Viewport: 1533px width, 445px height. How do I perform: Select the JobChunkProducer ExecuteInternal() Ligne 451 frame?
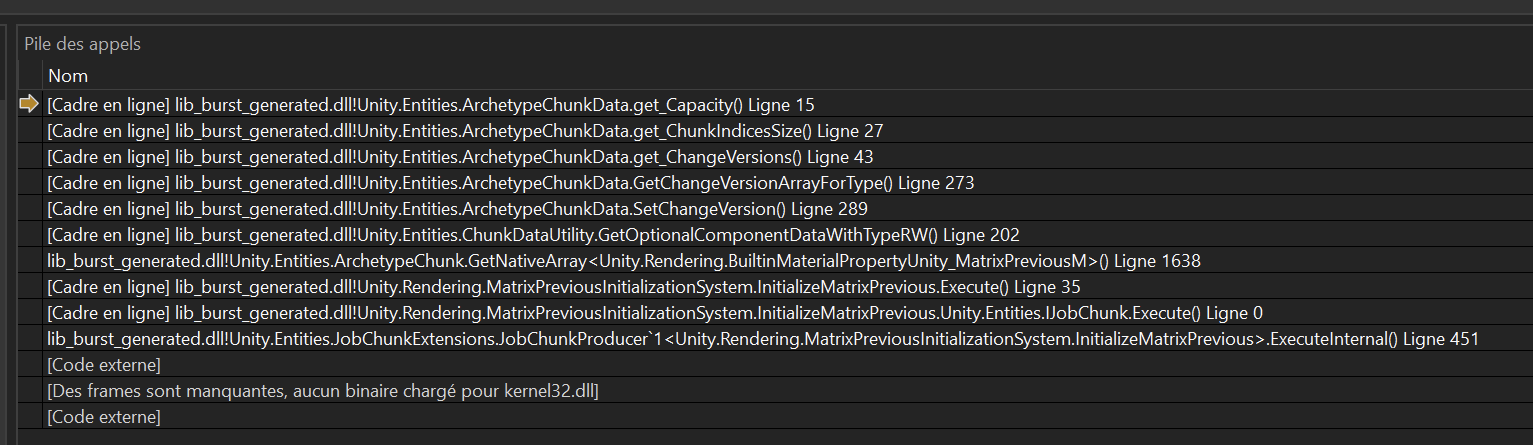(x=762, y=339)
